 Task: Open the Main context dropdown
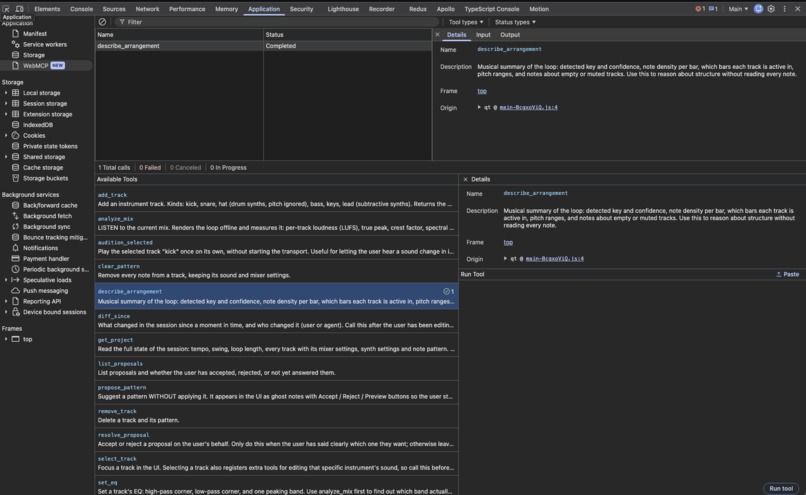(x=738, y=9)
